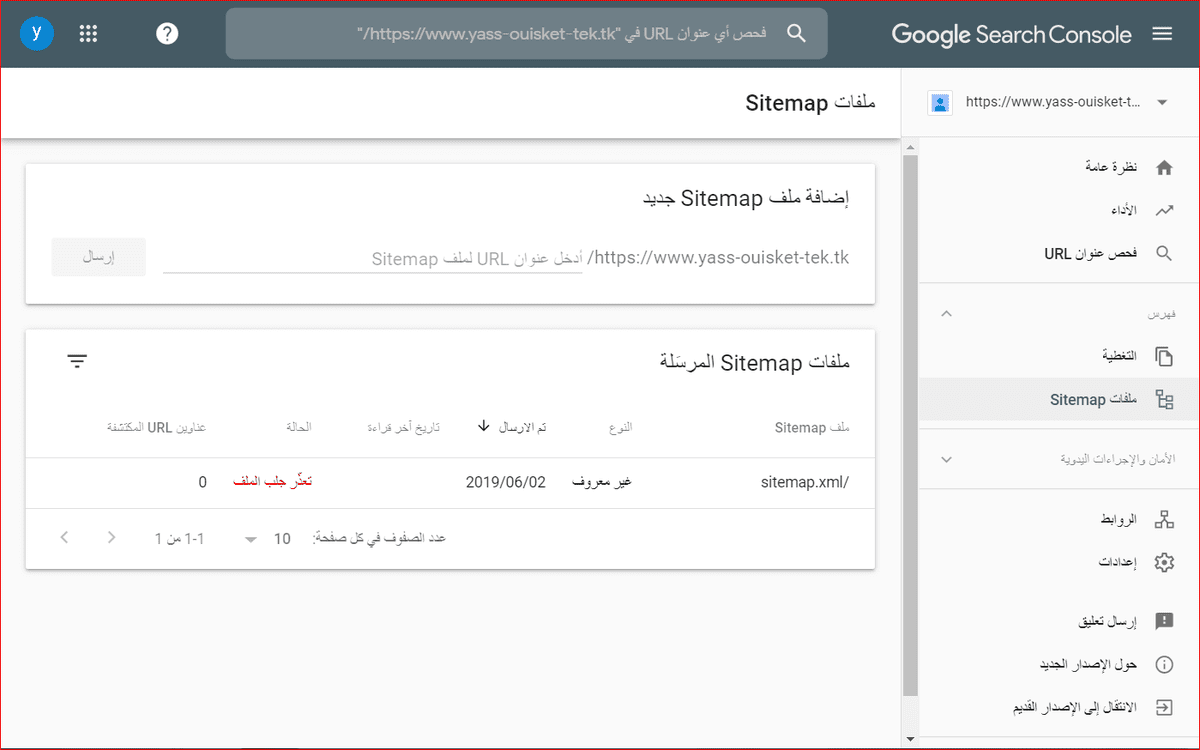Click the filter icon in submitted sitemaps
The width and height of the screenshot is (1200, 750).
tap(78, 361)
